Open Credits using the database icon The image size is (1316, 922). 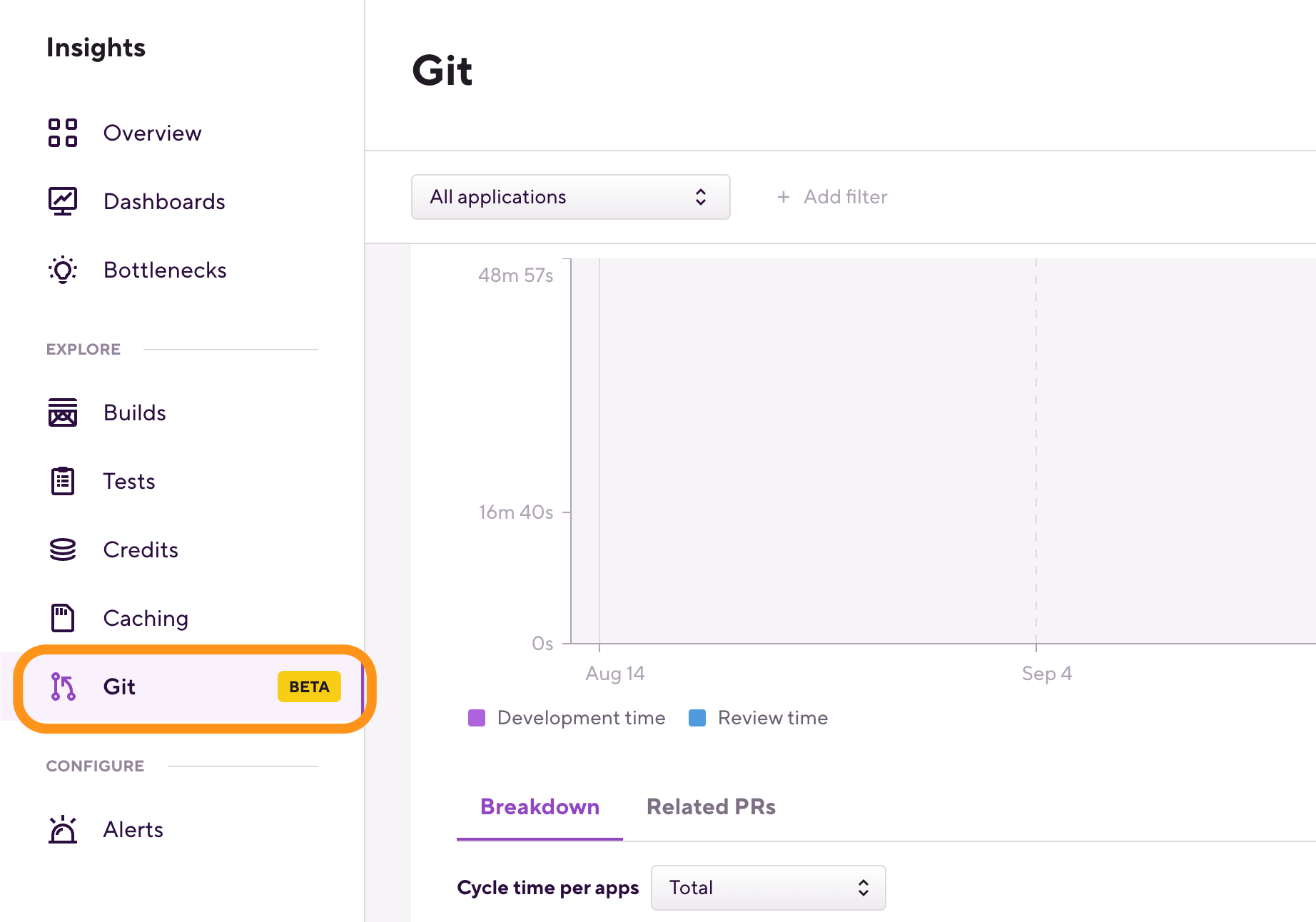coord(63,549)
